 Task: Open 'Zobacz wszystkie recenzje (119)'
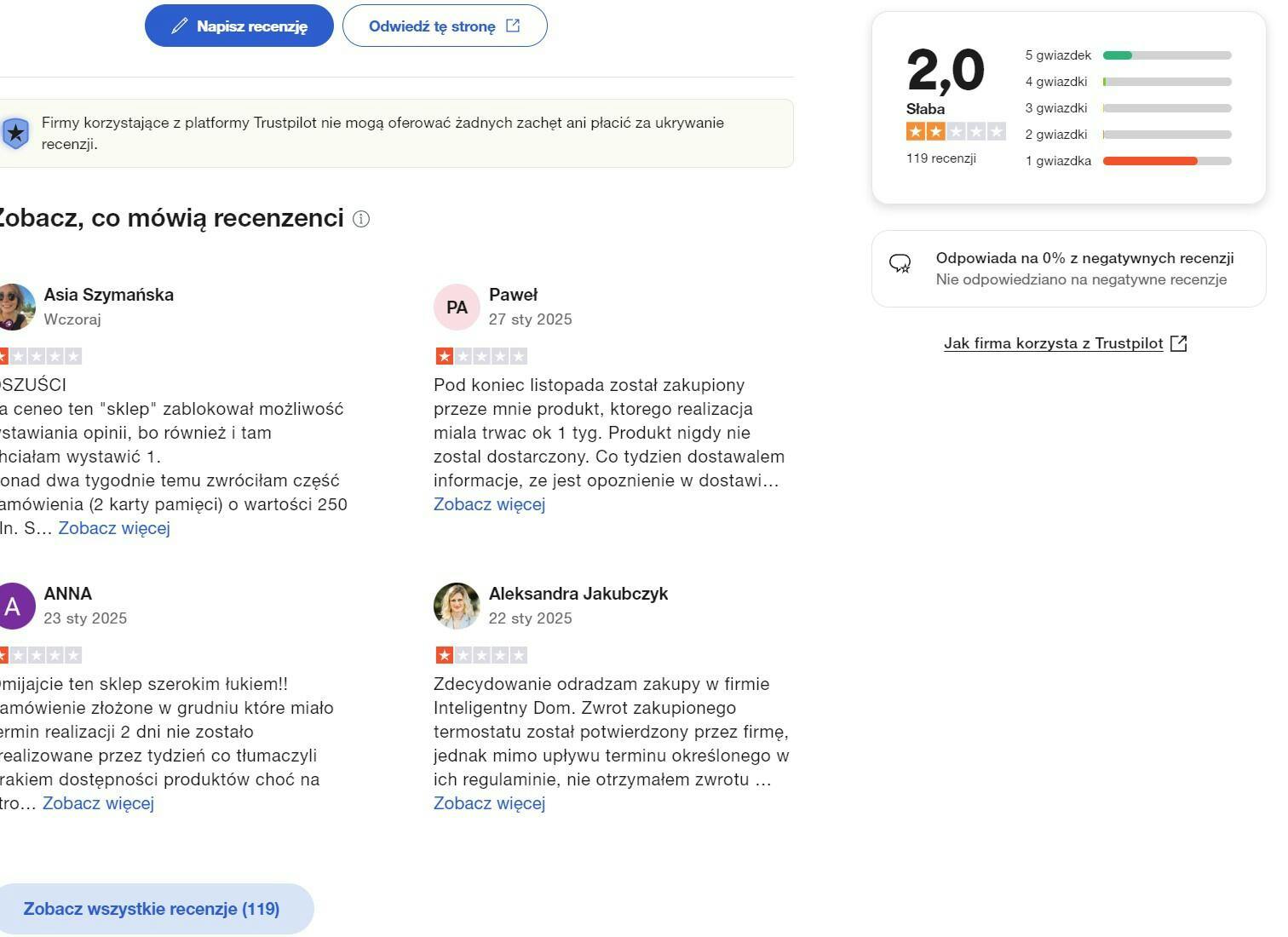(x=152, y=909)
